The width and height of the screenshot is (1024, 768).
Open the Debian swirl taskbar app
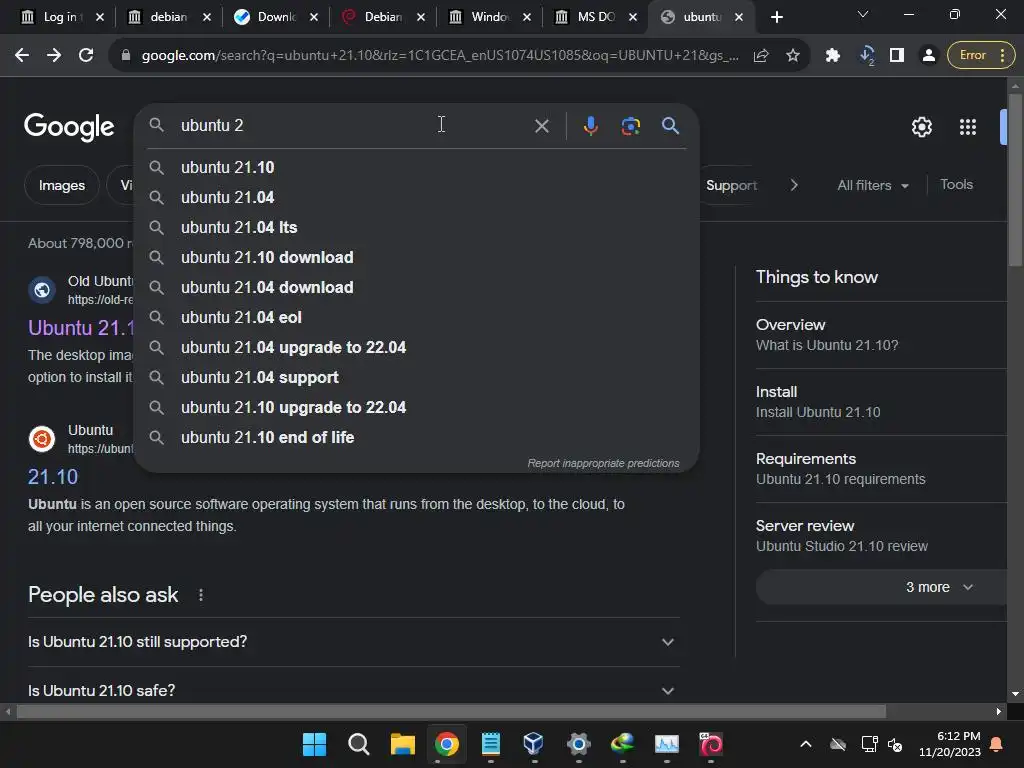tap(711, 744)
